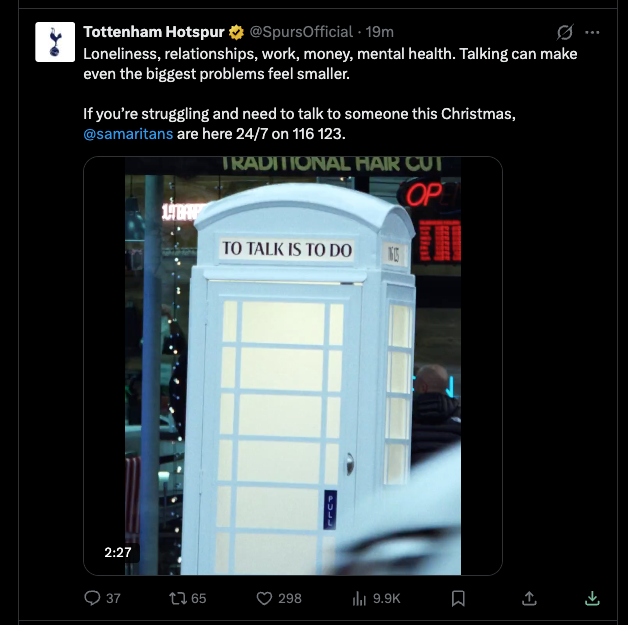
Task: Open the @samaritans mention link
Action: coord(128,134)
